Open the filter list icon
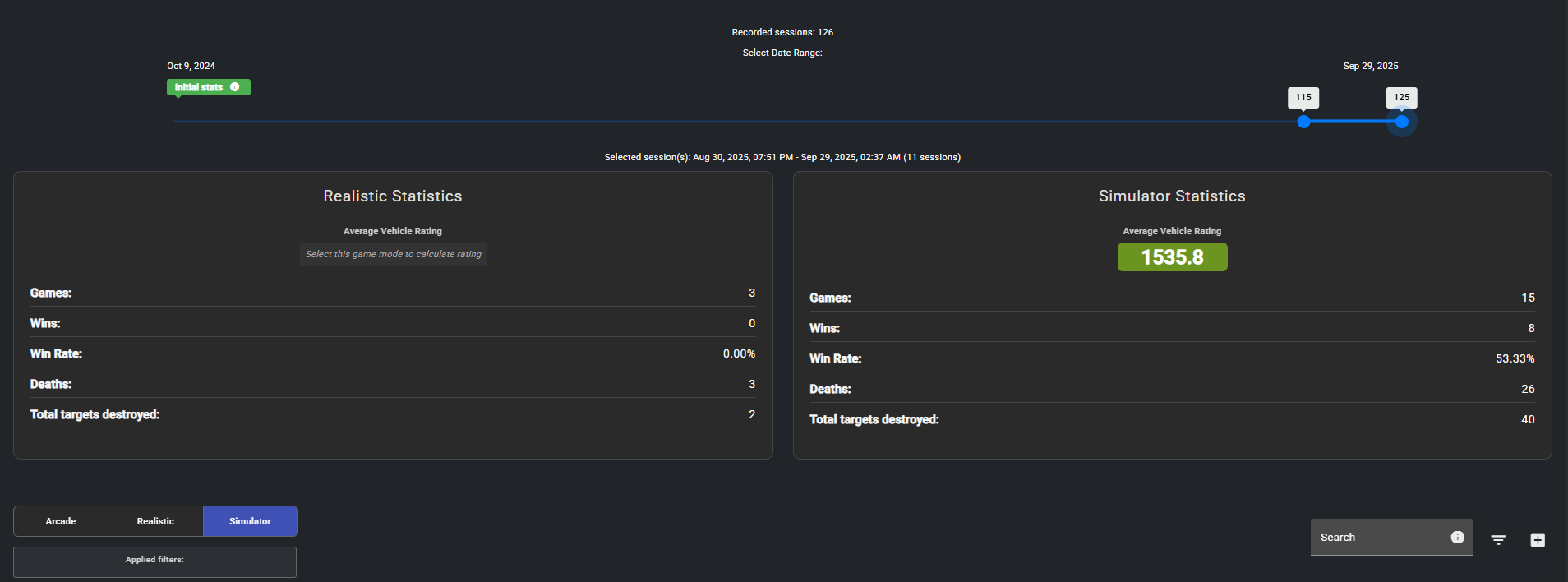The height and width of the screenshot is (582, 1568). click(x=1498, y=540)
